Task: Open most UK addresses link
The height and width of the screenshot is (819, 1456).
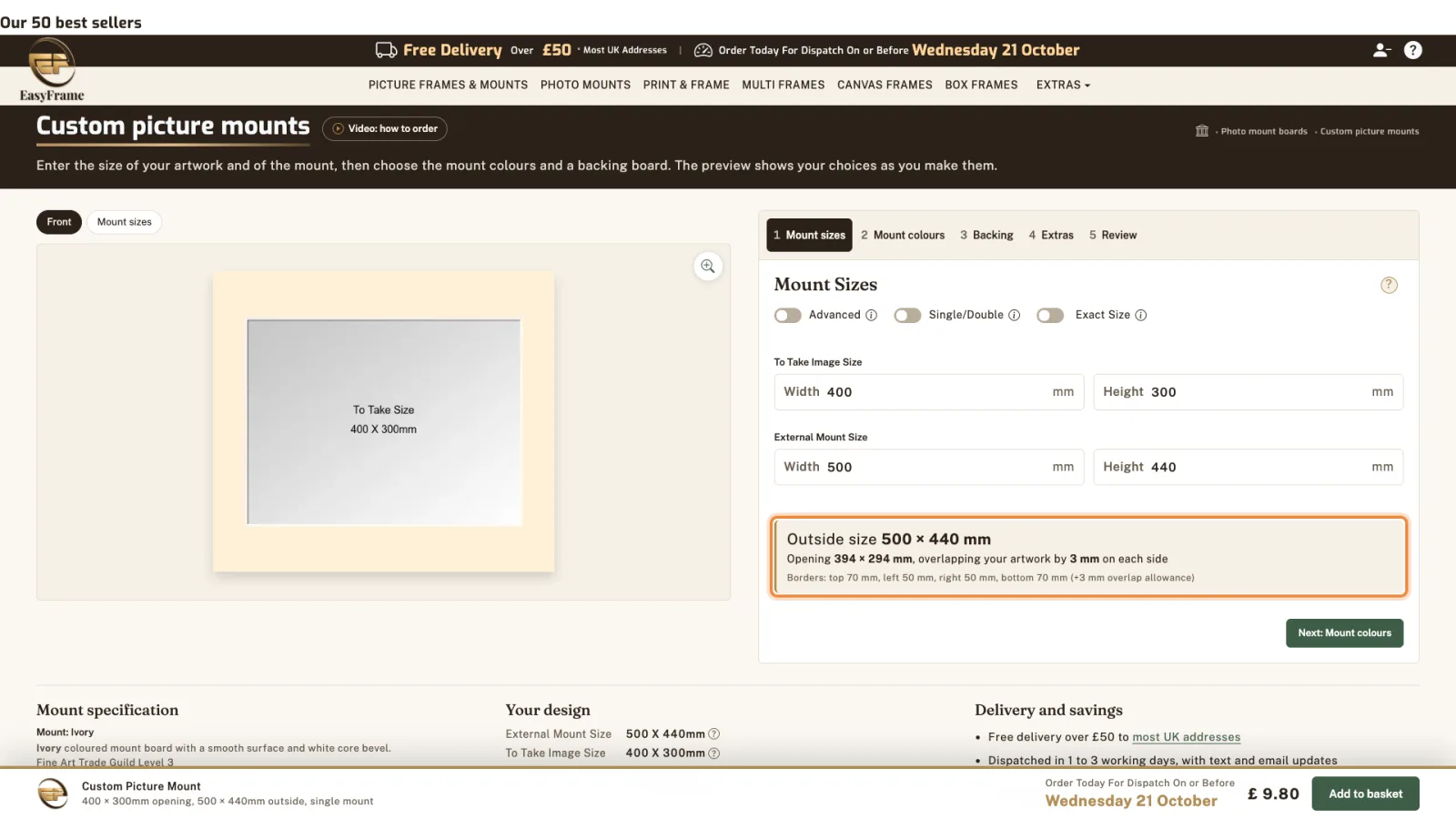Action: pyautogui.click(x=1186, y=737)
